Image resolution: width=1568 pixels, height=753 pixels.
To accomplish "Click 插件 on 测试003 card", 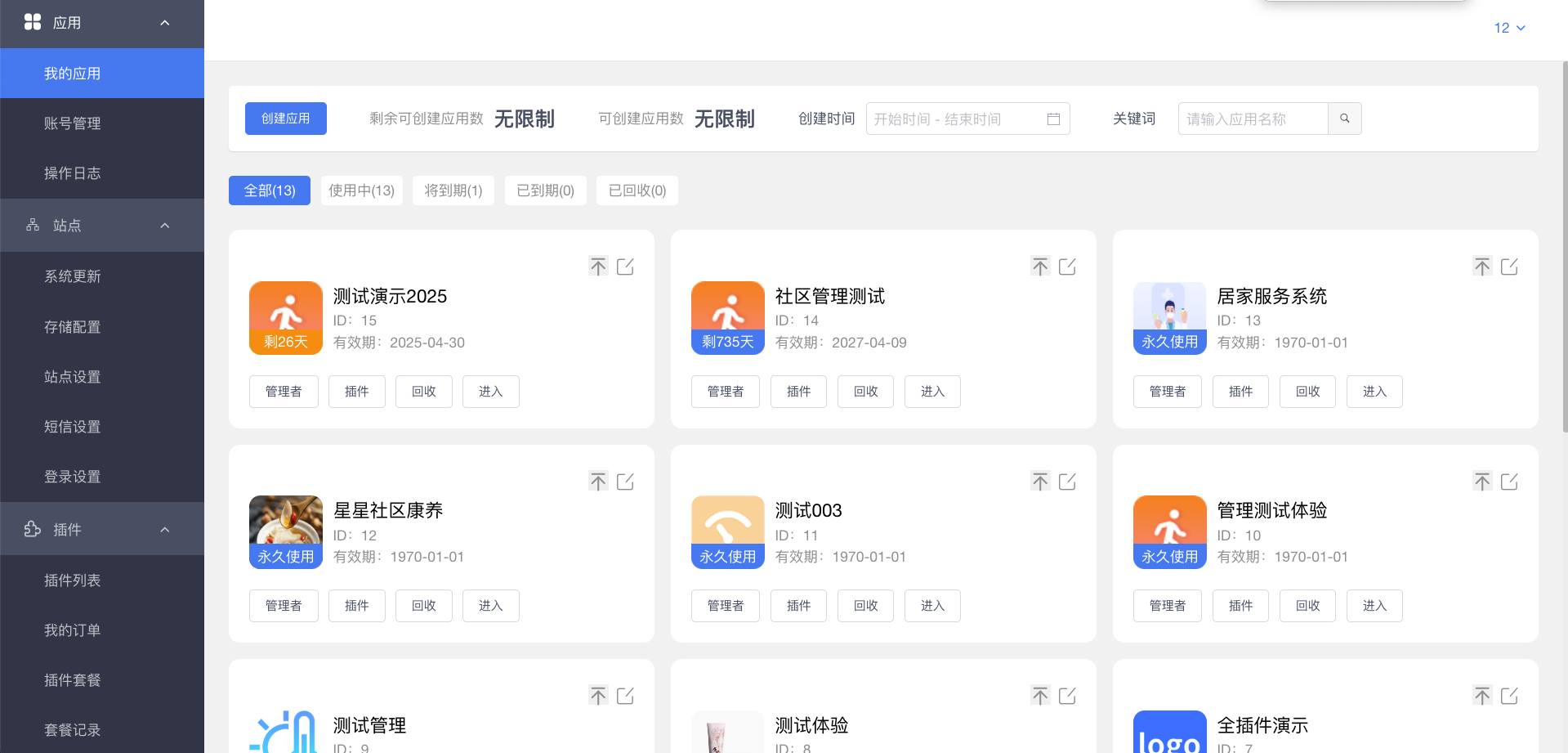I will (798, 606).
